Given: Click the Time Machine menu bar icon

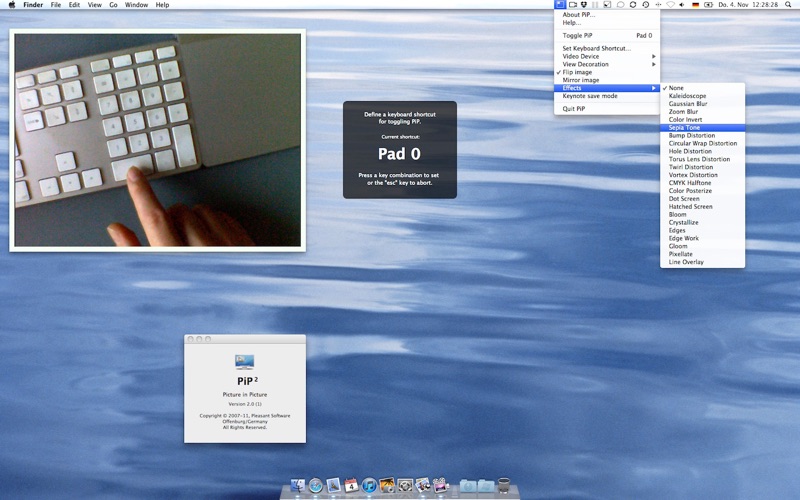Looking at the screenshot, I should pos(645,5).
